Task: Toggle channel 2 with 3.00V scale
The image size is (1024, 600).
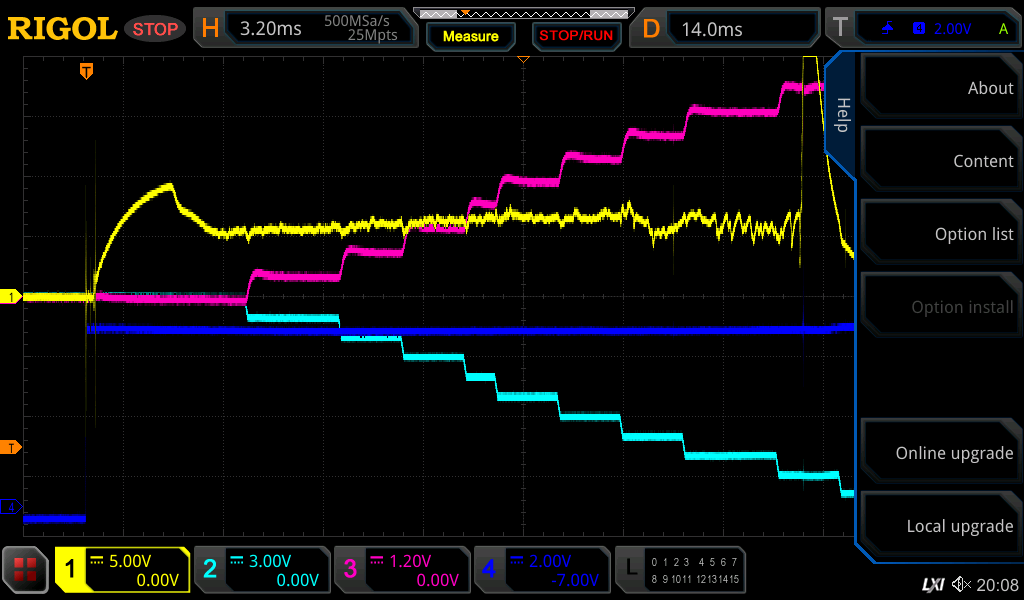Action: tap(262, 570)
